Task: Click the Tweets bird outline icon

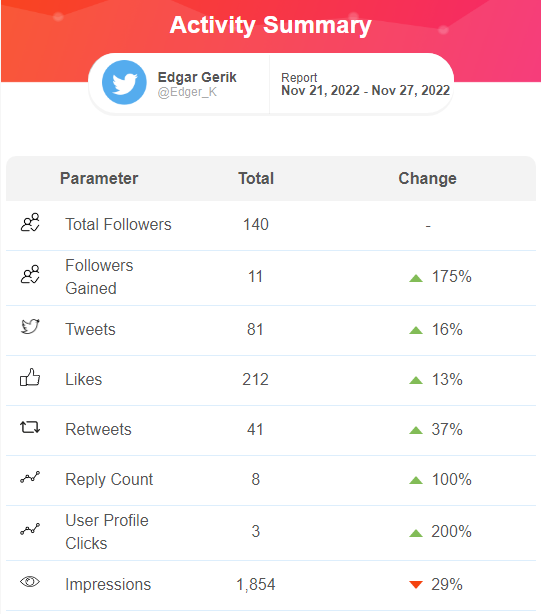Action: tap(30, 327)
